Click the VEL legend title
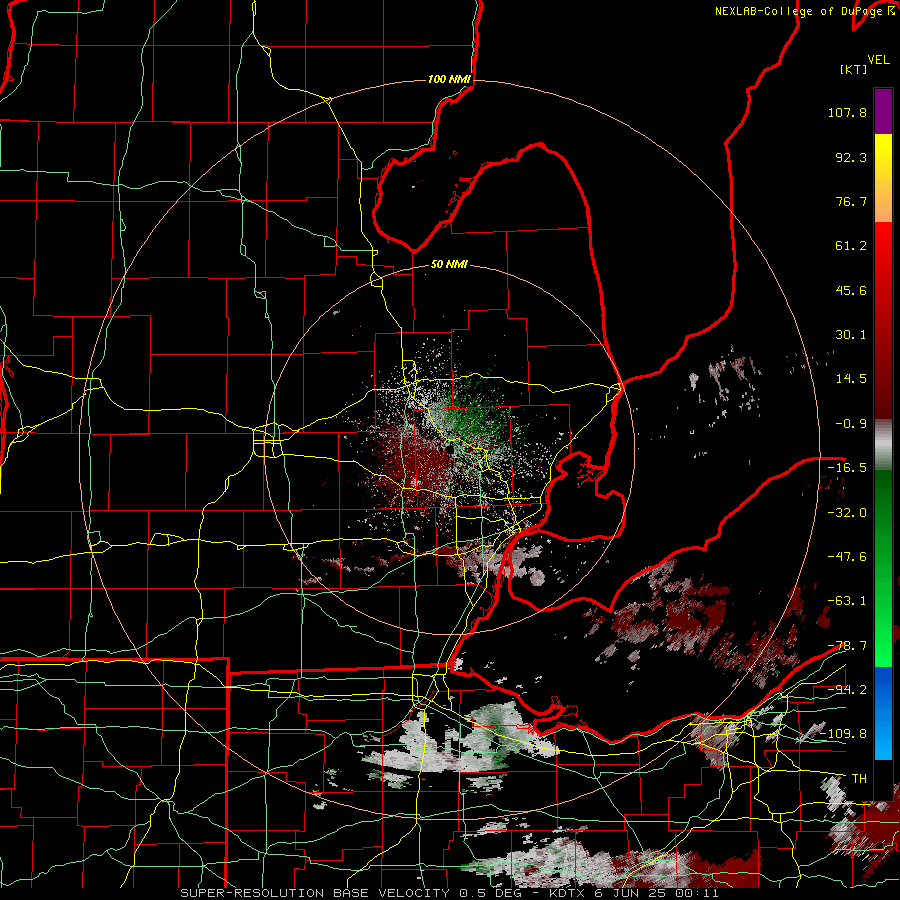The height and width of the screenshot is (900, 900). [878, 60]
